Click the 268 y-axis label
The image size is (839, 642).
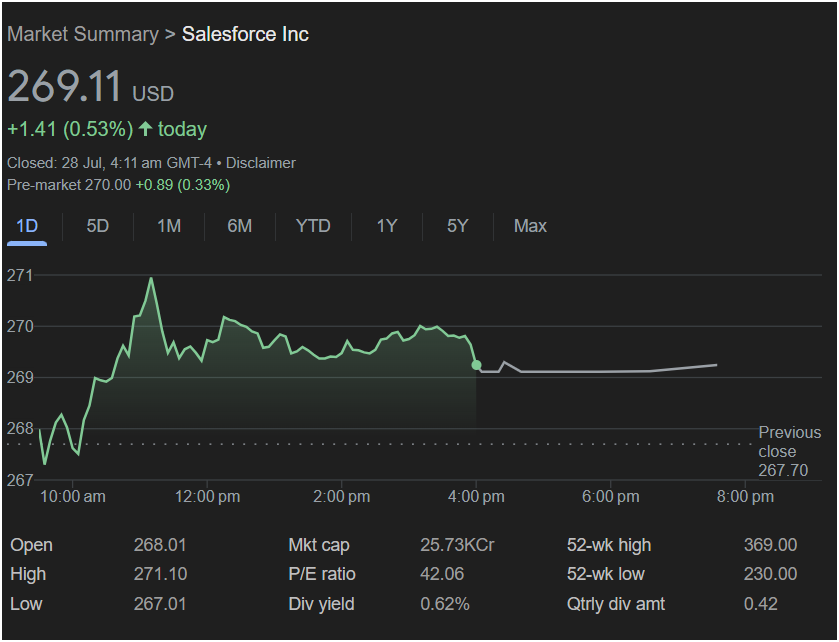click(x=20, y=429)
